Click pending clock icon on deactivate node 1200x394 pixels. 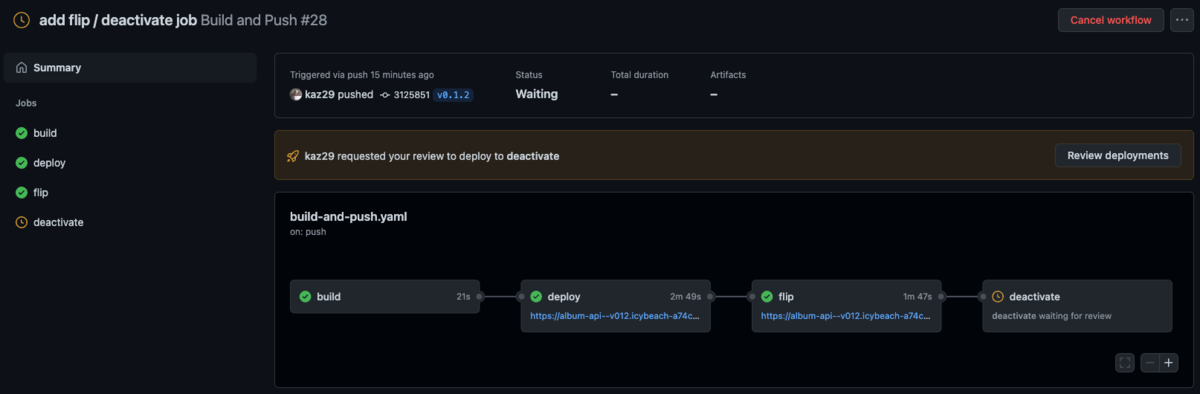point(998,297)
